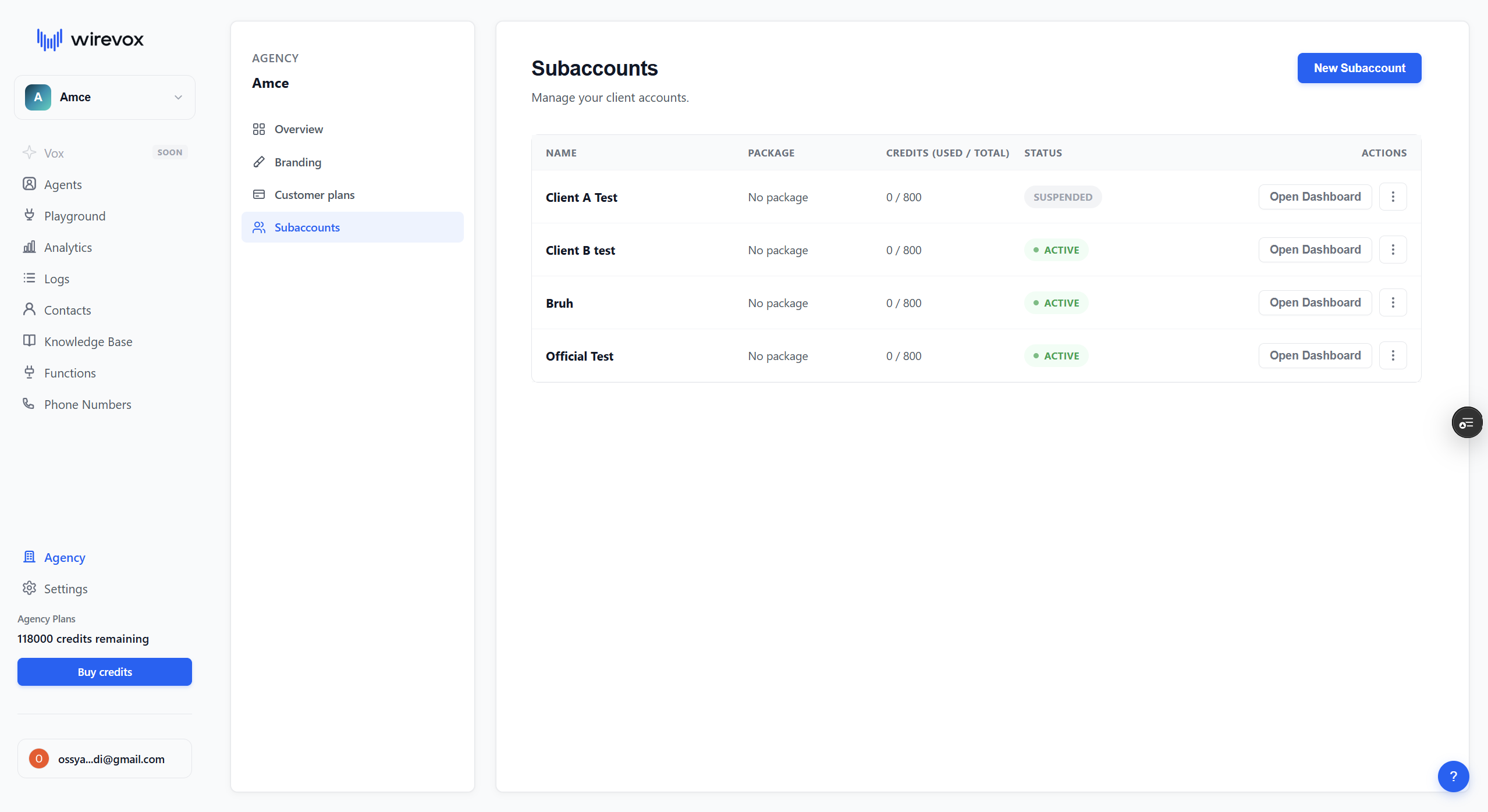Open more actions for Official Test
The width and height of the screenshot is (1488, 812).
[1393, 355]
